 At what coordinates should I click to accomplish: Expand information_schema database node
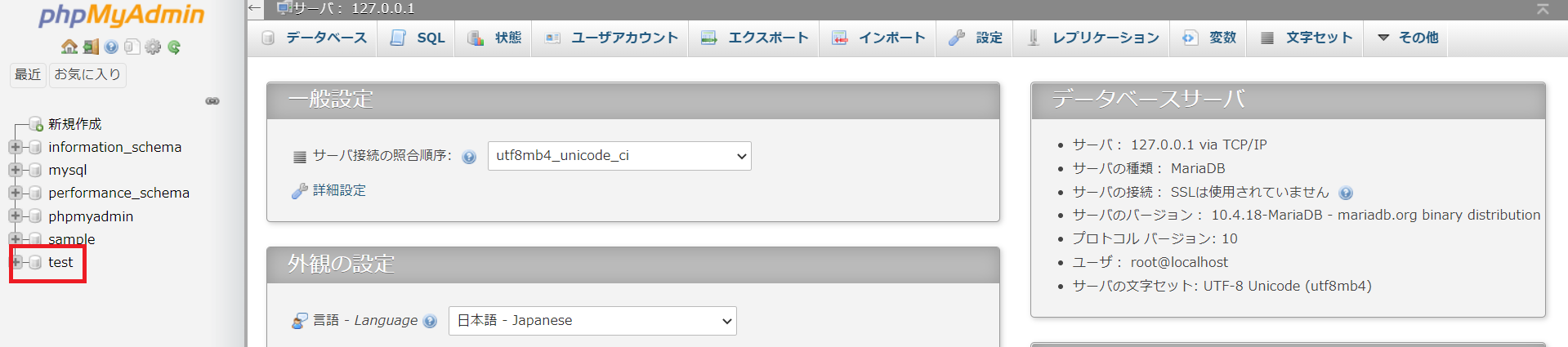coord(16,147)
